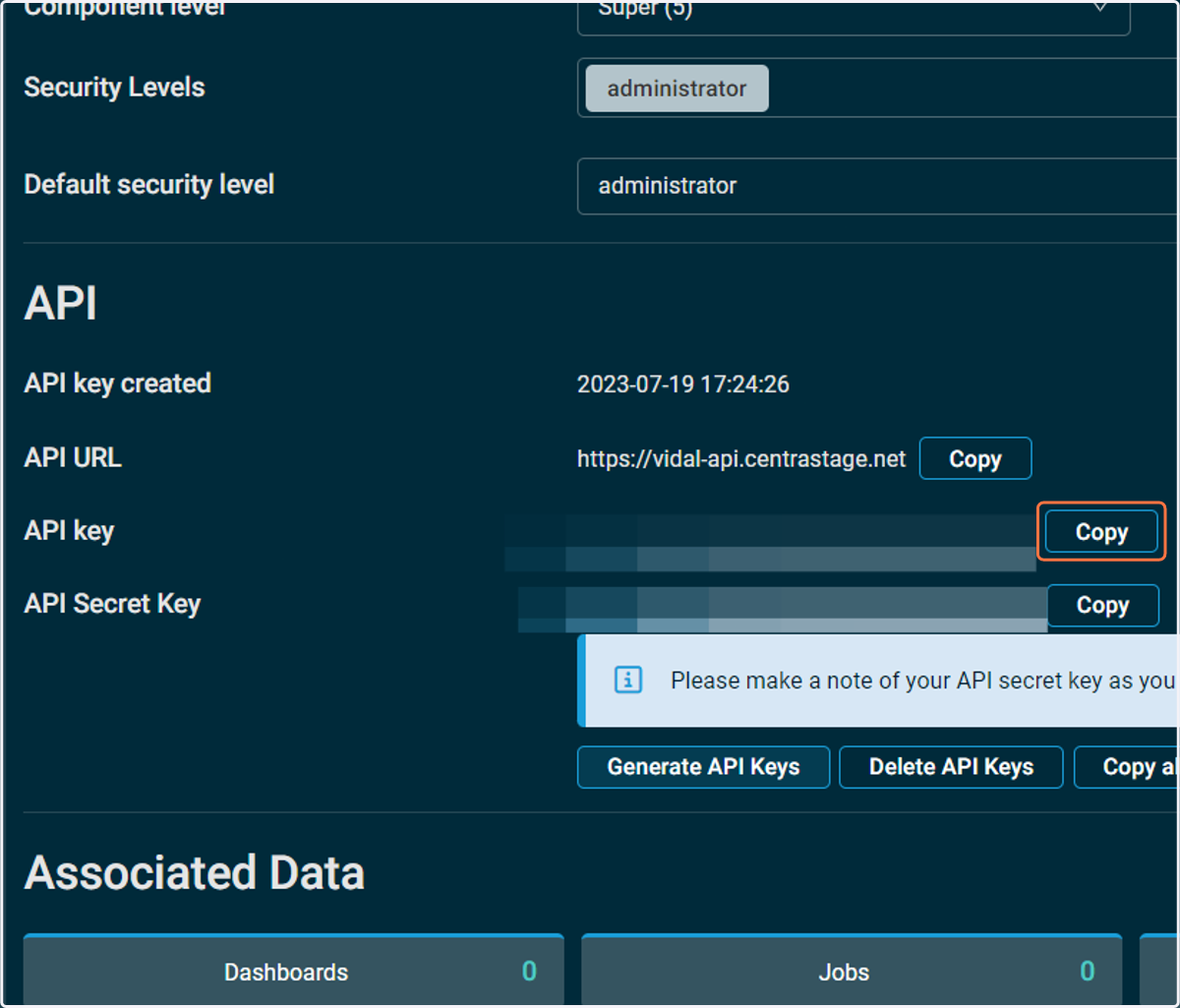Click Generate API Keys button
The height and width of the screenshot is (1008, 1180).
pyautogui.click(x=703, y=767)
